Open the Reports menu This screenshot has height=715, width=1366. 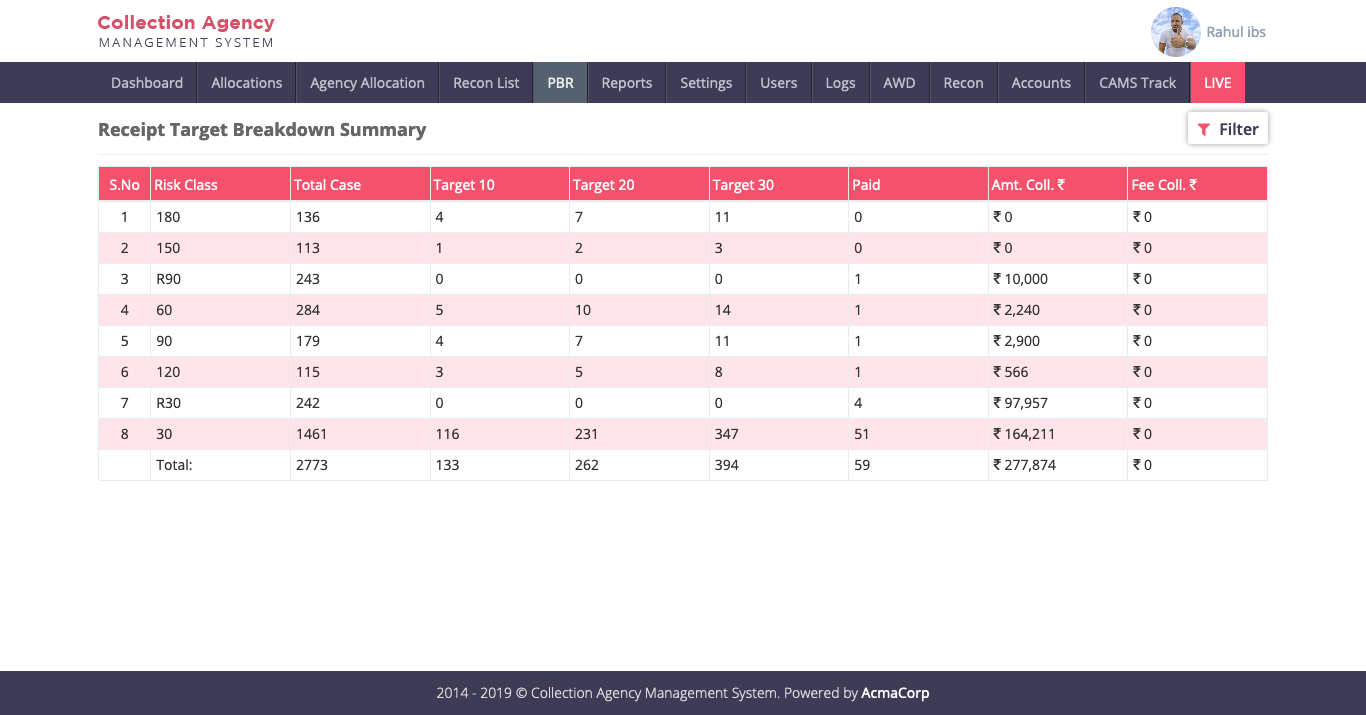click(x=627, y=83)
